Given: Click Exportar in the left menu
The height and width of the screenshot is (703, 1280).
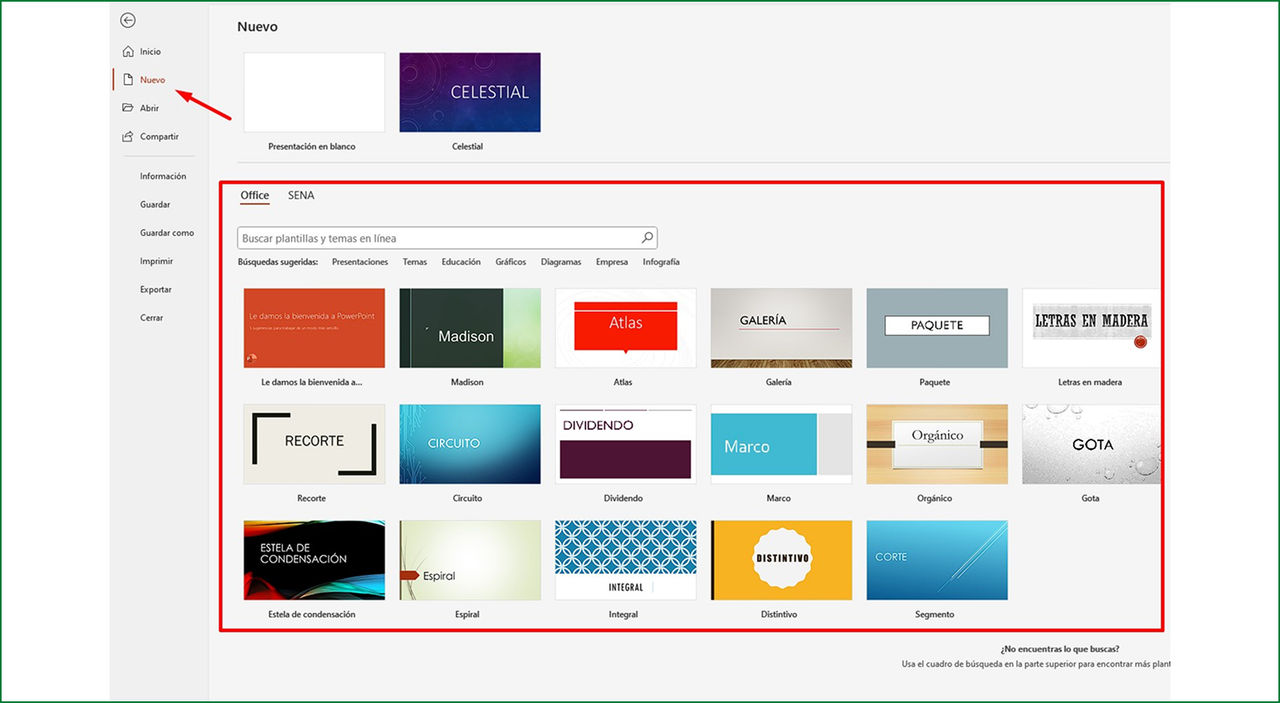Looking at the screenshot, I should click(x=156, y=290).
